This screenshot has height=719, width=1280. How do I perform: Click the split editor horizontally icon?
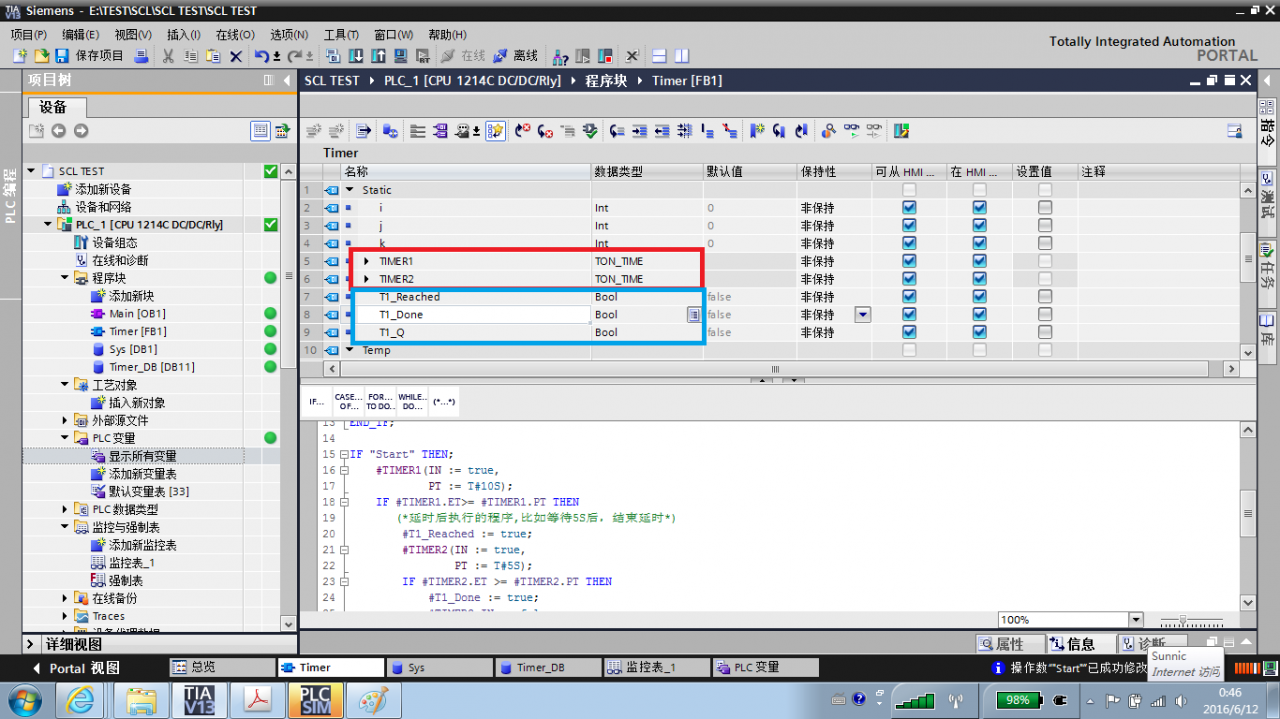pos(659,56)
